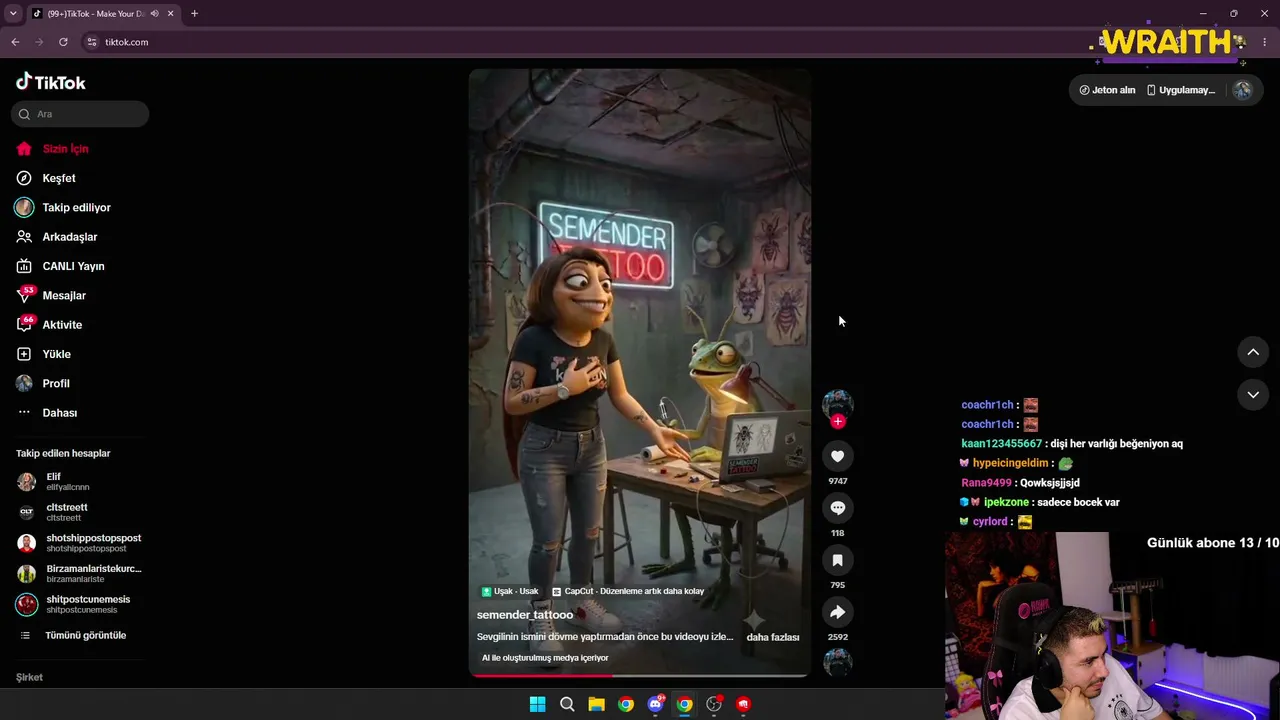View site information icon beside tiktok.com
Screen dimensions: 1280x720
92,42
